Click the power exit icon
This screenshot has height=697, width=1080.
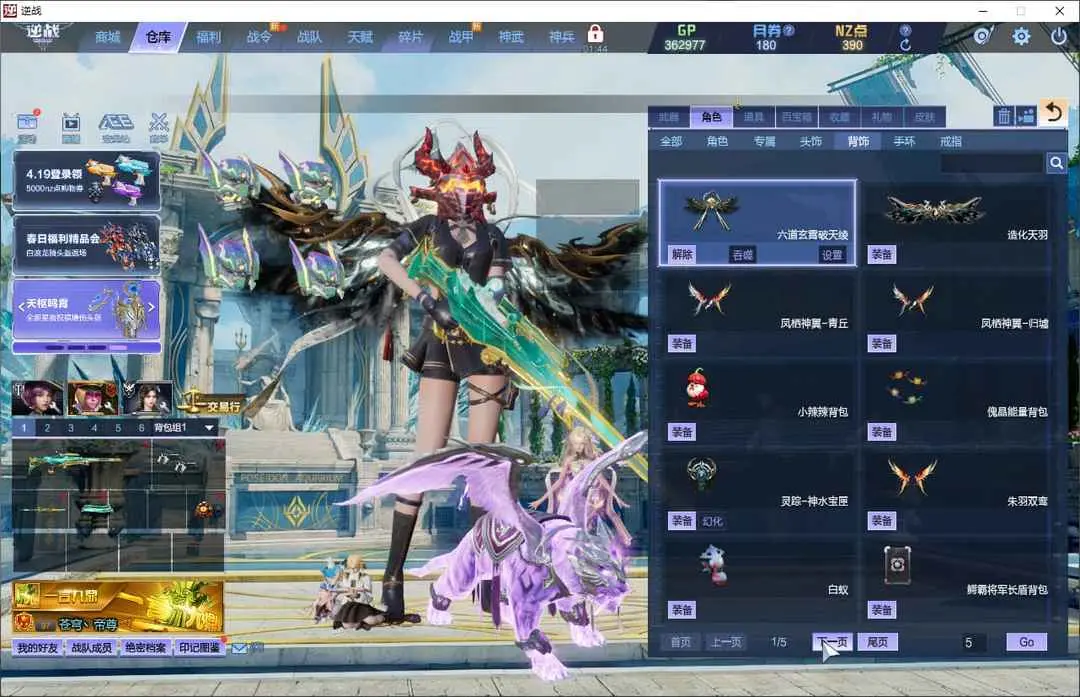1059,37
